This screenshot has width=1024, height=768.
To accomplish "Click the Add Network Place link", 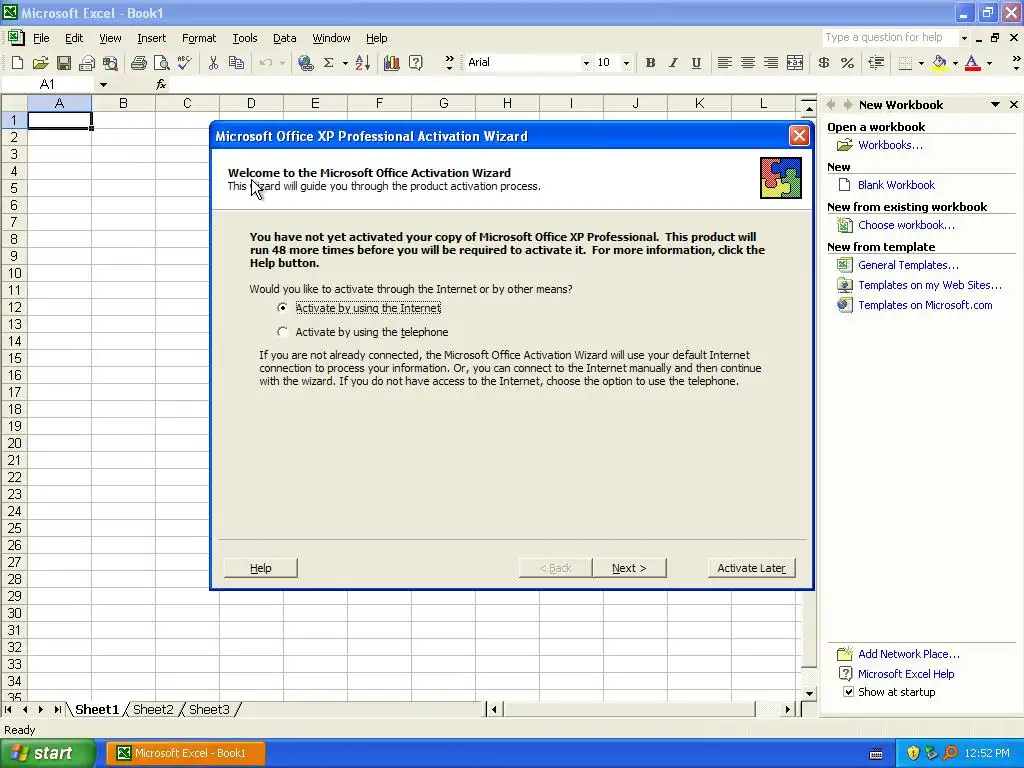I will (908, 654).
